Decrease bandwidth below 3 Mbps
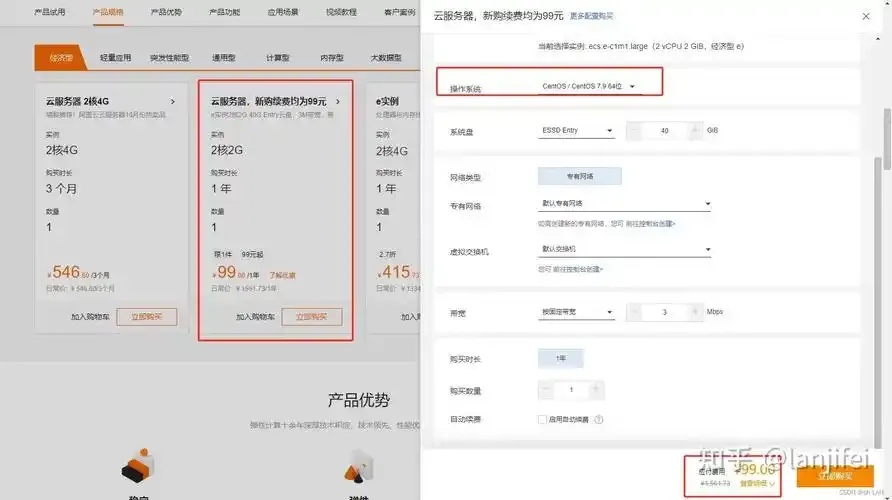This screenshot has height=500, width=892. click(x=634, y=312)
